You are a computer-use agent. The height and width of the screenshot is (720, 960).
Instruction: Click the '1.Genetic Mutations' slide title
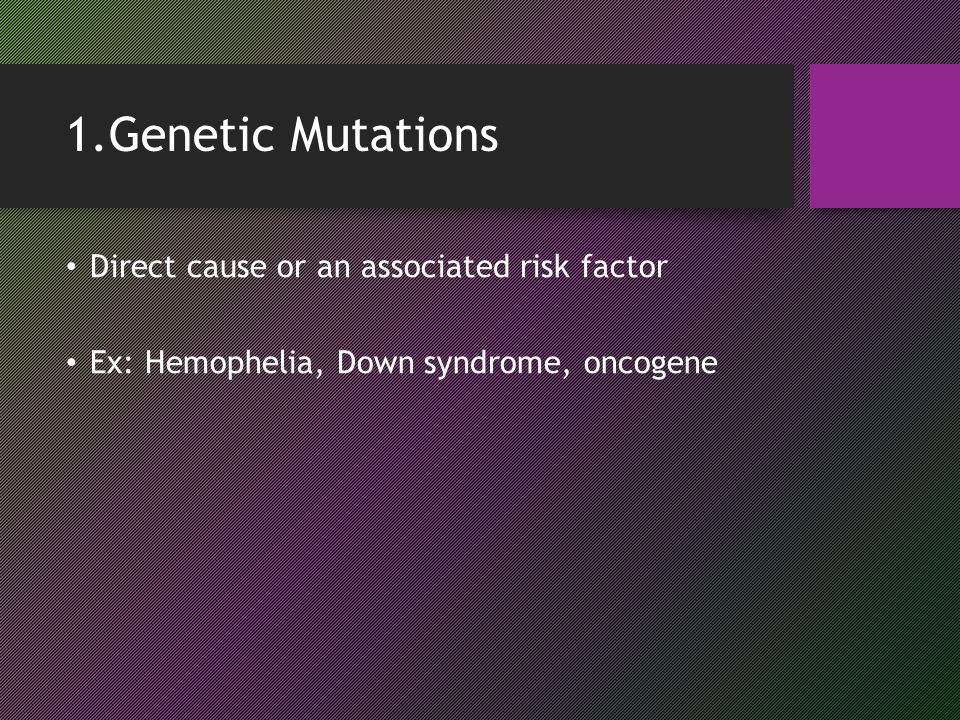(x=283, y=135)
